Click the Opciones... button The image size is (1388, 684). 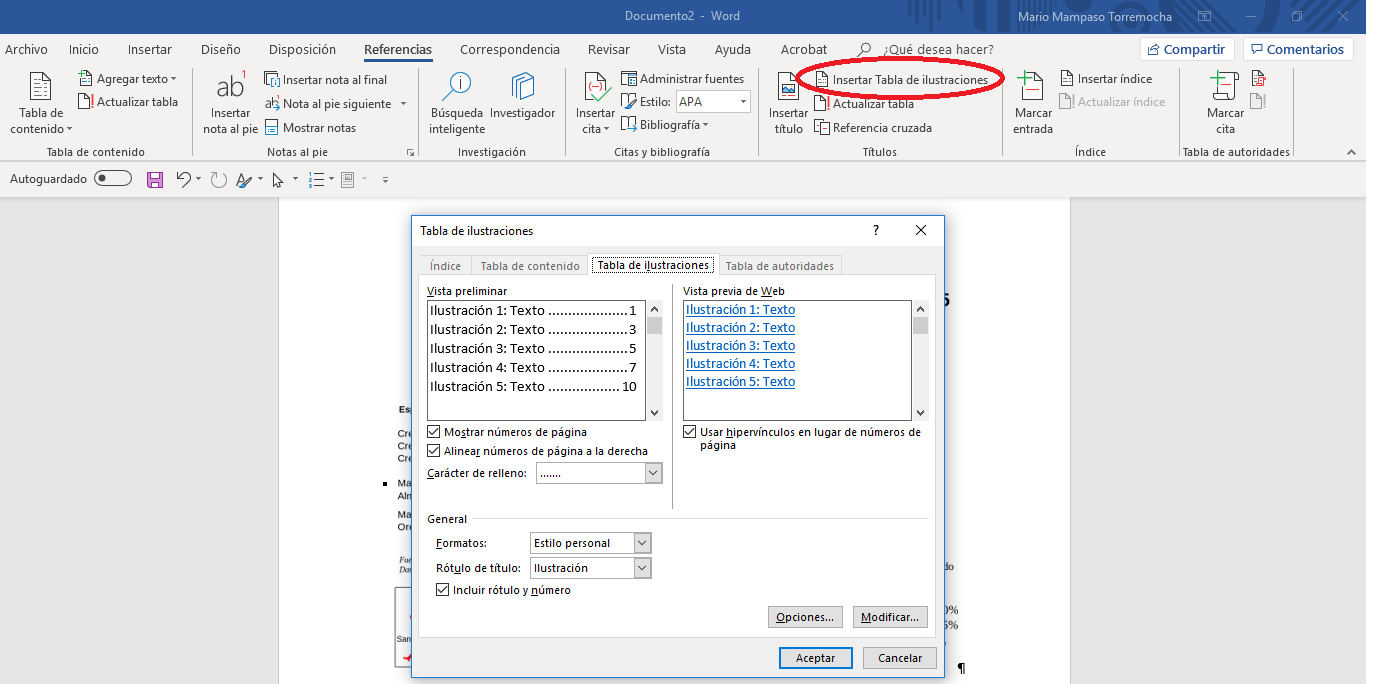805,617
